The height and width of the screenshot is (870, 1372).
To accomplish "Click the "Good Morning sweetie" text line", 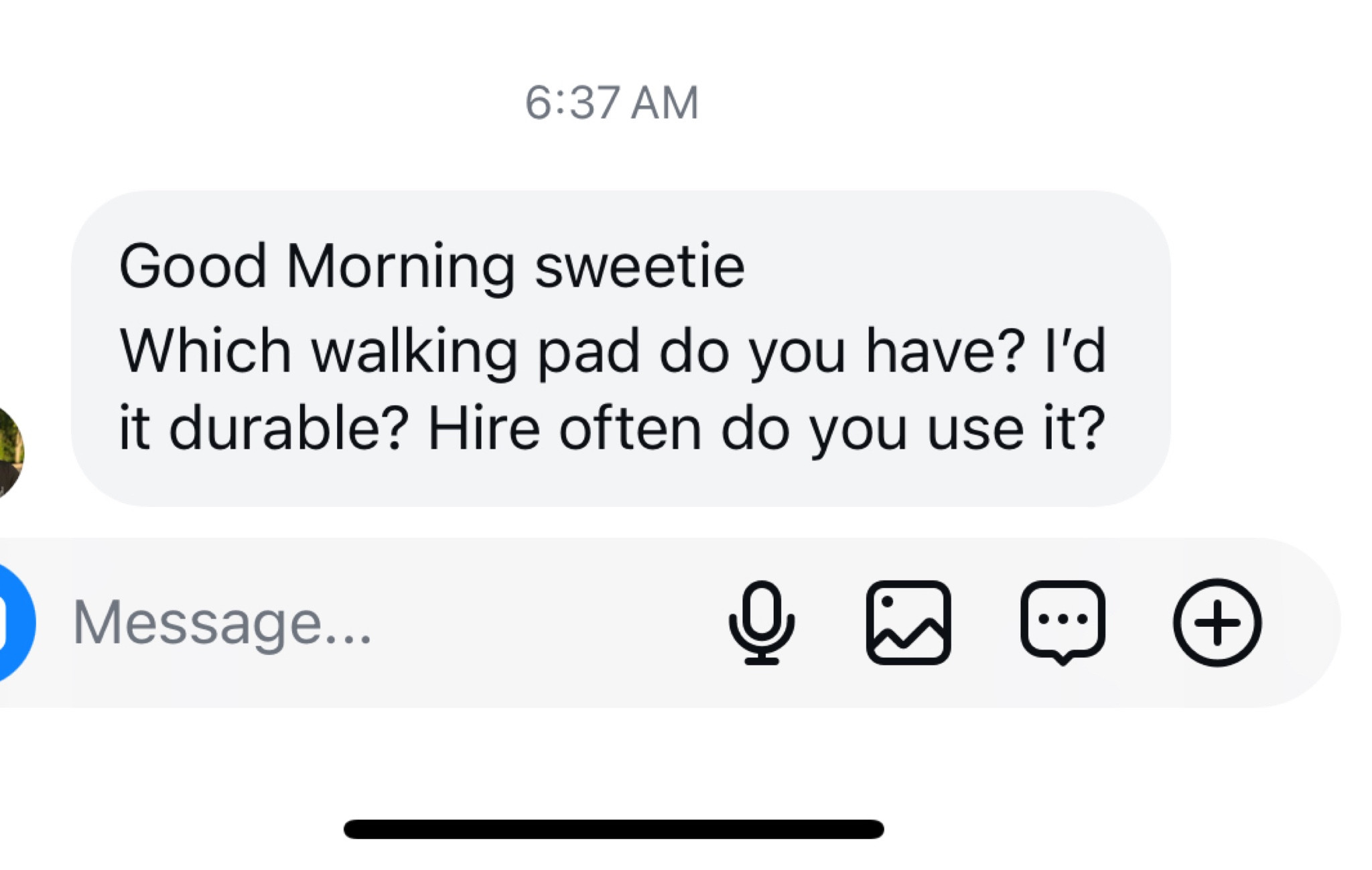I will click(432, 267).
